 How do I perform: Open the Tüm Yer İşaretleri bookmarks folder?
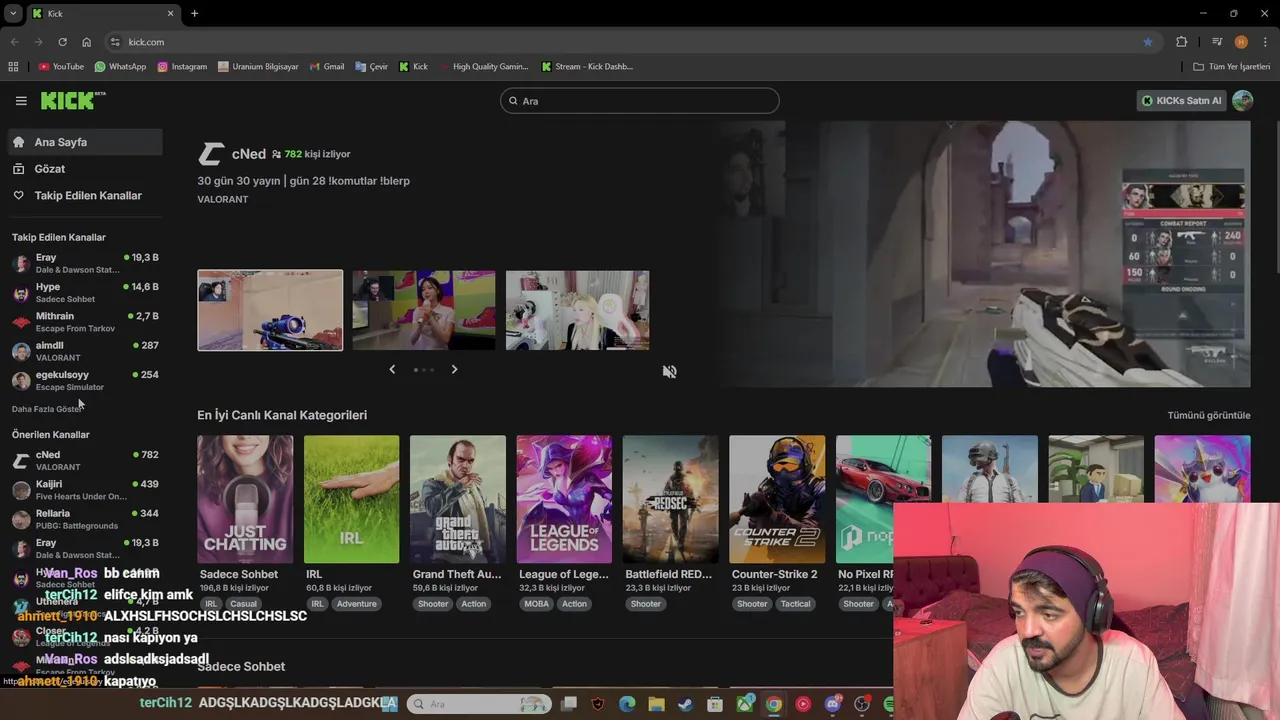click(1232, 67)
